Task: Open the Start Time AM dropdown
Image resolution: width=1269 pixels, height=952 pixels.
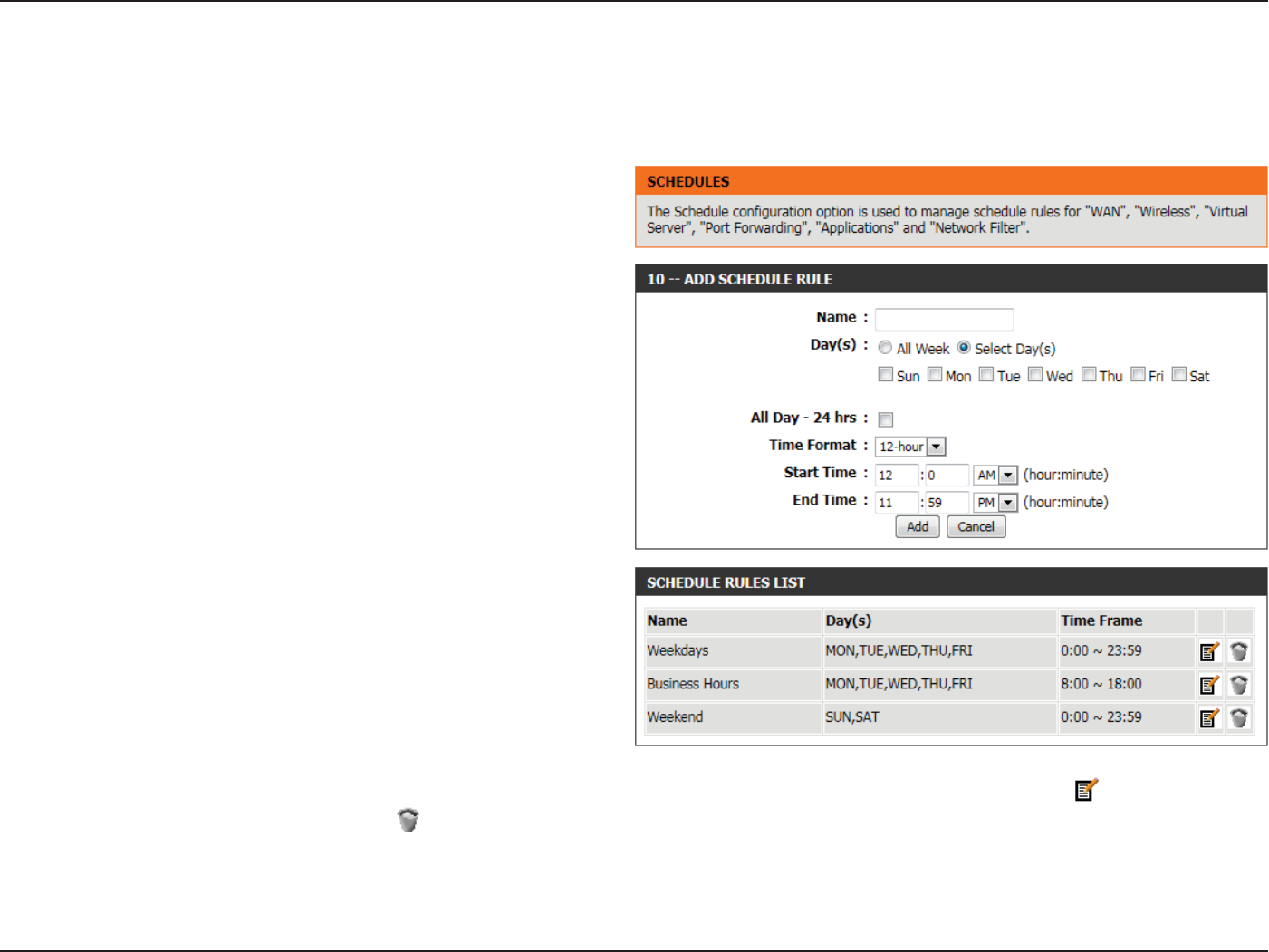Action: click(995, 475)
